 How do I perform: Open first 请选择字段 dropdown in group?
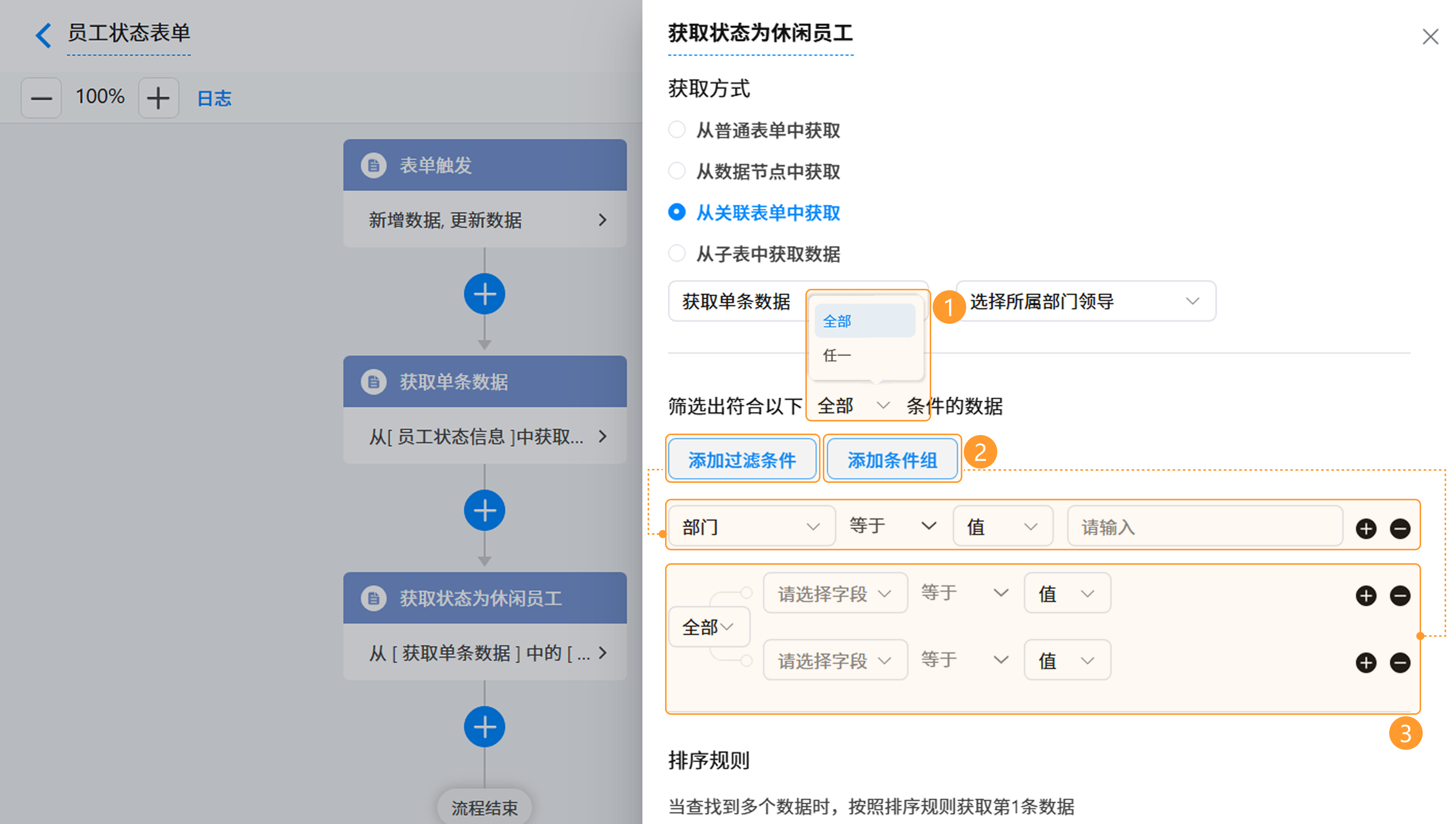[835, 593]
